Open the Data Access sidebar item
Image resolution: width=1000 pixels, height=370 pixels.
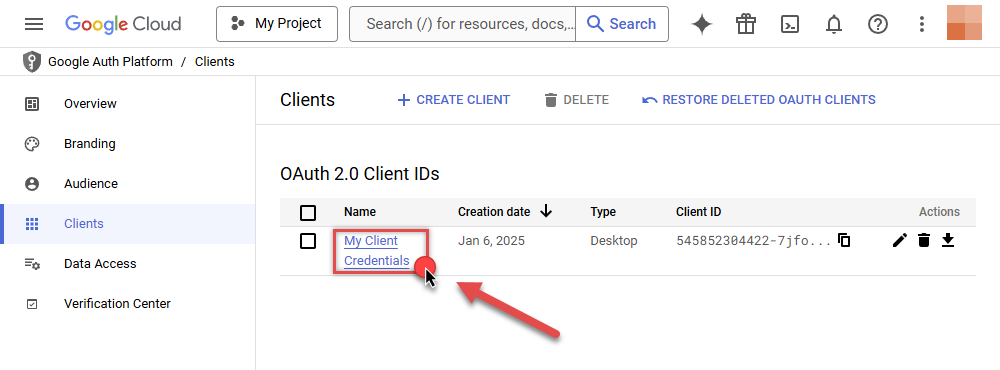pos(128,263)
